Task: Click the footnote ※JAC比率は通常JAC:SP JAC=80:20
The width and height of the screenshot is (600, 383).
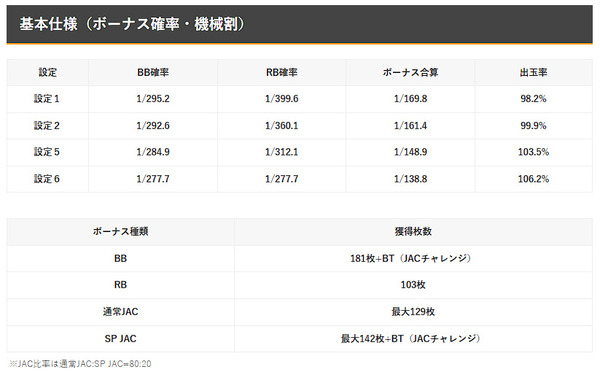Action: [80, 364]
